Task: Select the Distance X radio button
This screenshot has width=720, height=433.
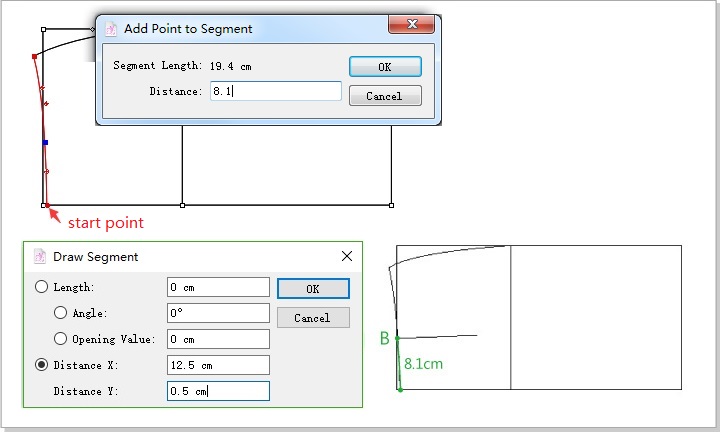Action: [42, 365]
